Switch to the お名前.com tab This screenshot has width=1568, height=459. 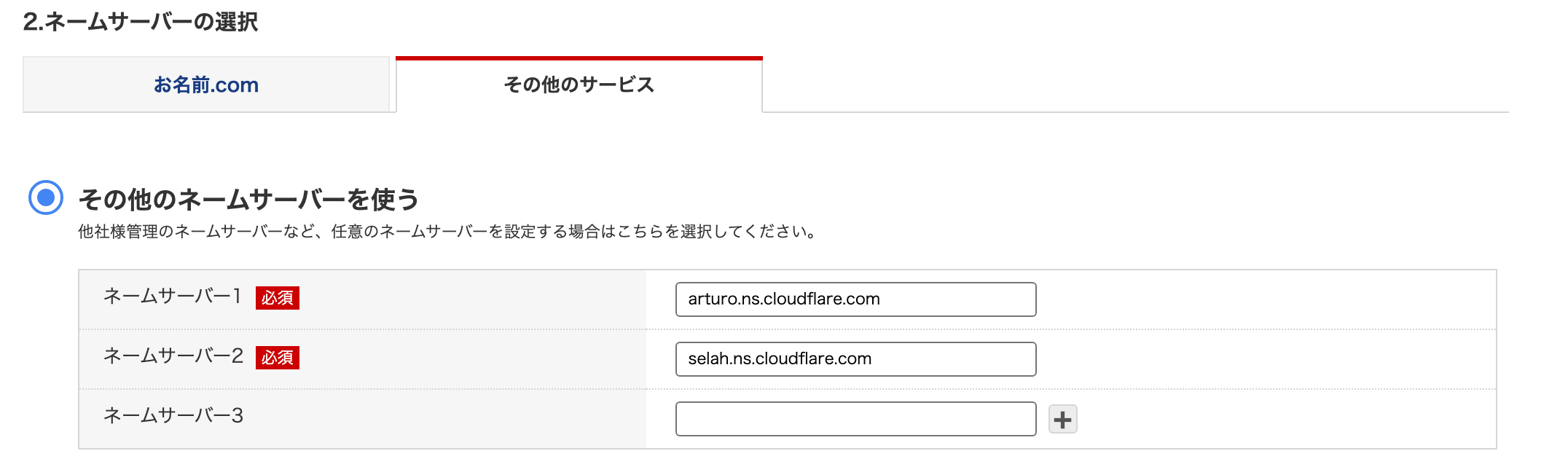tap(206, 85)
